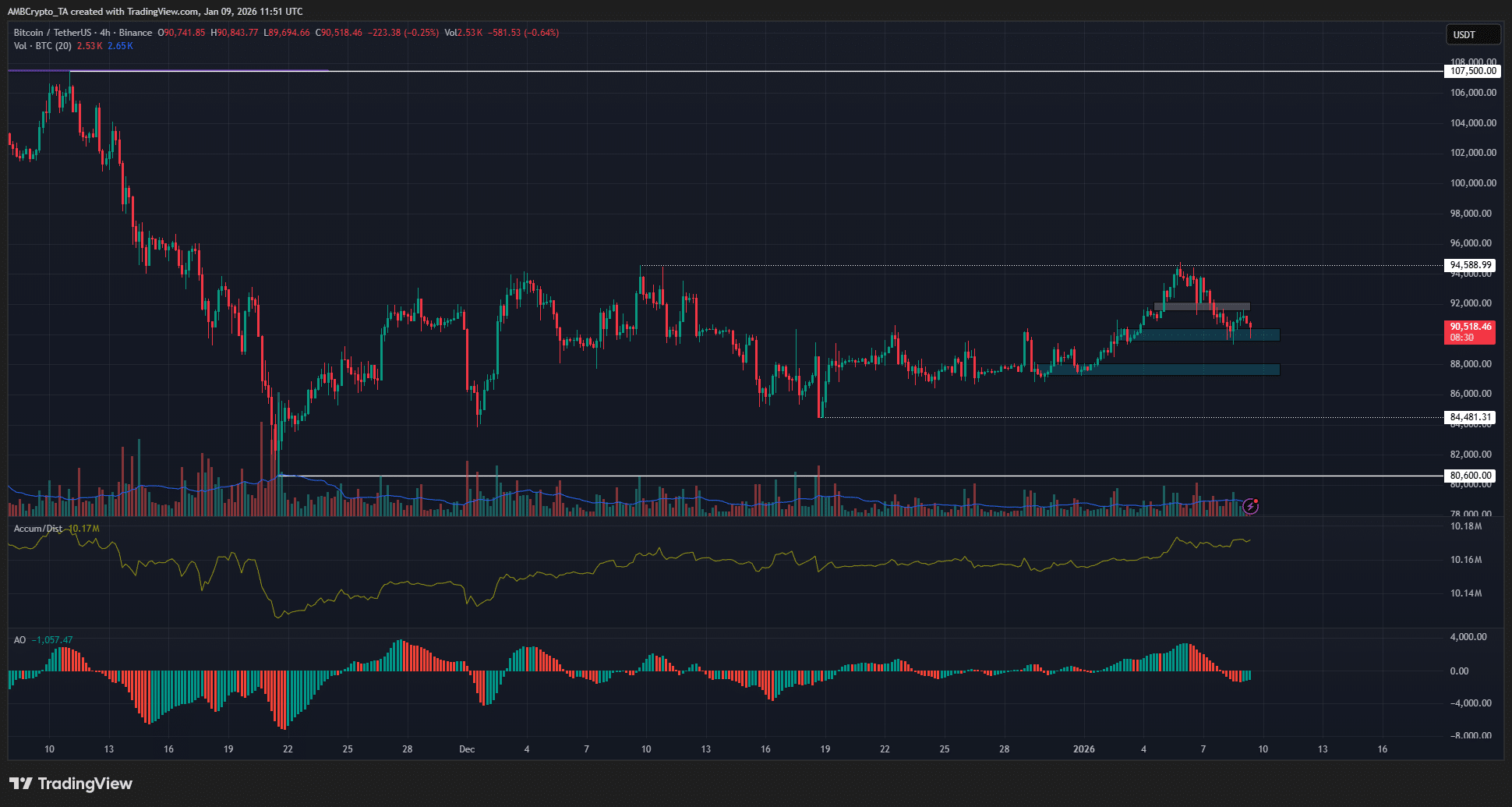The image size is (1512, 807).
Task: Open the Binance exchange selector in the legend
Action: (x=134, y=33)
